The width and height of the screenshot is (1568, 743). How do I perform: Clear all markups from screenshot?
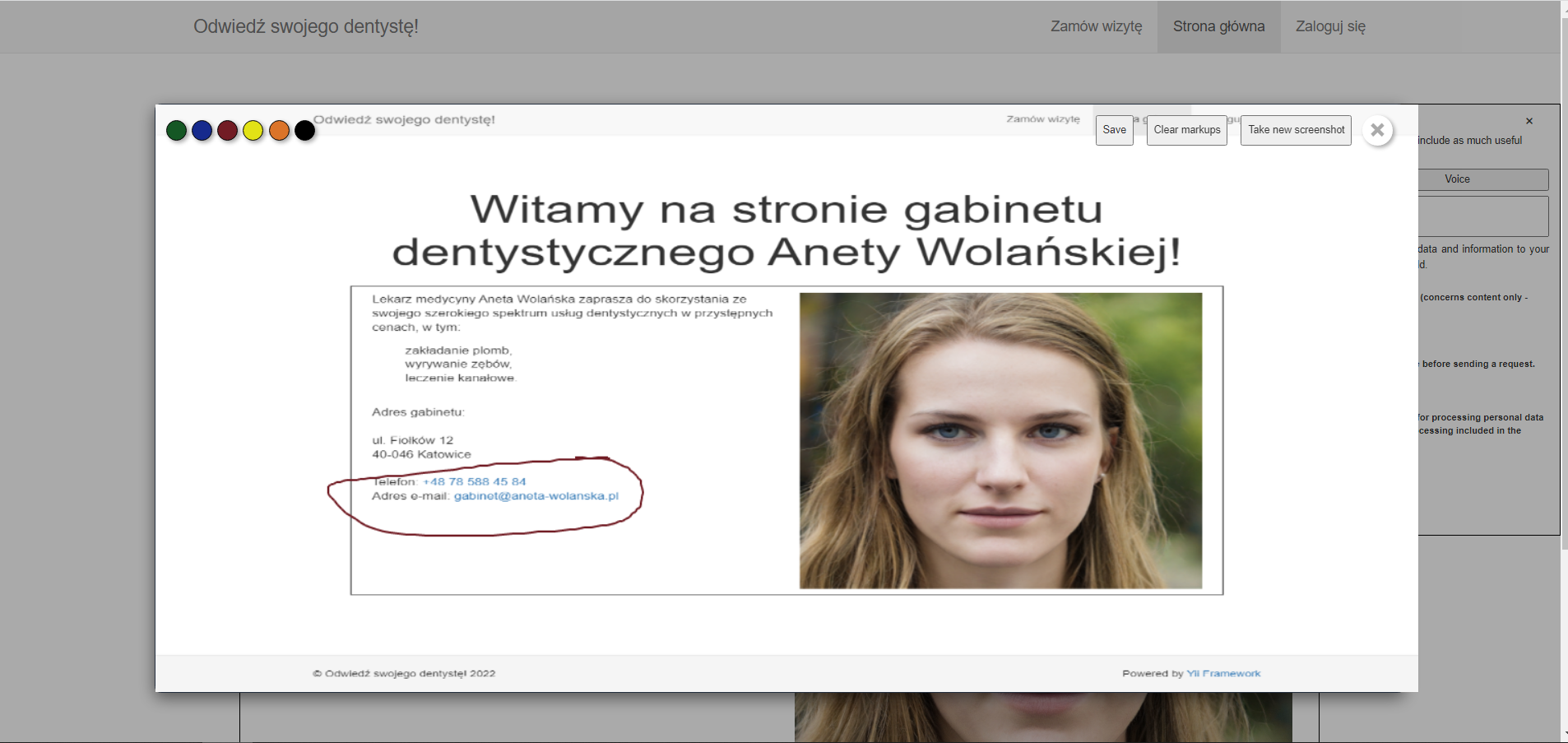[1186, 129]
